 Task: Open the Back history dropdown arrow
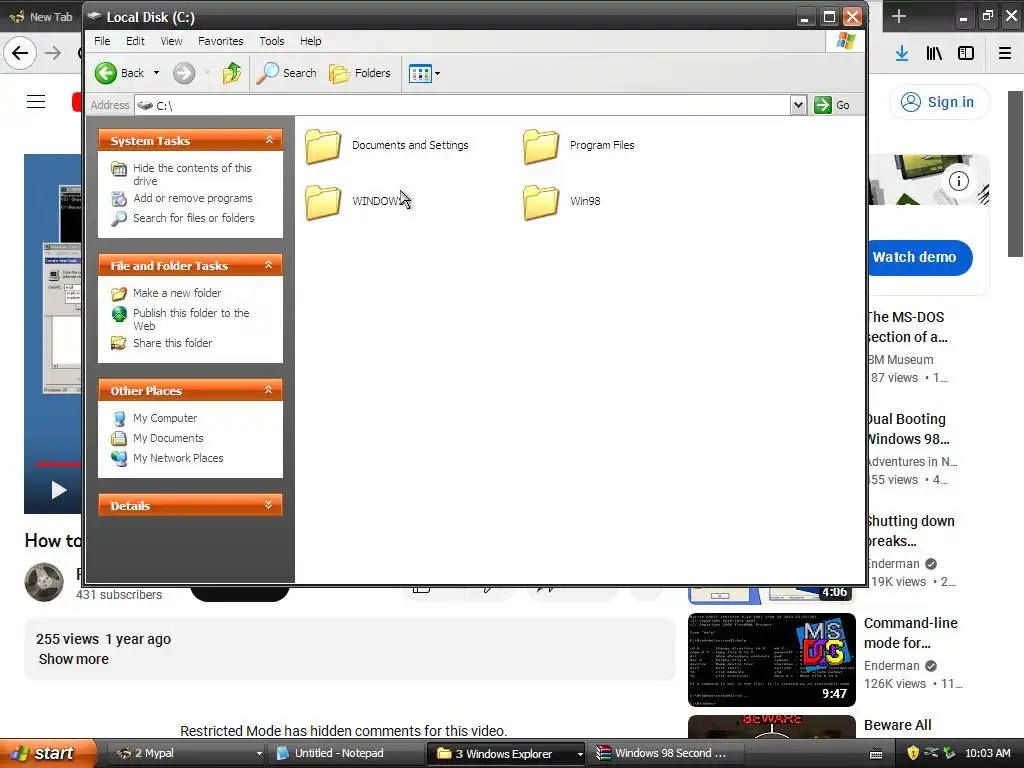[x=156, y=73]
